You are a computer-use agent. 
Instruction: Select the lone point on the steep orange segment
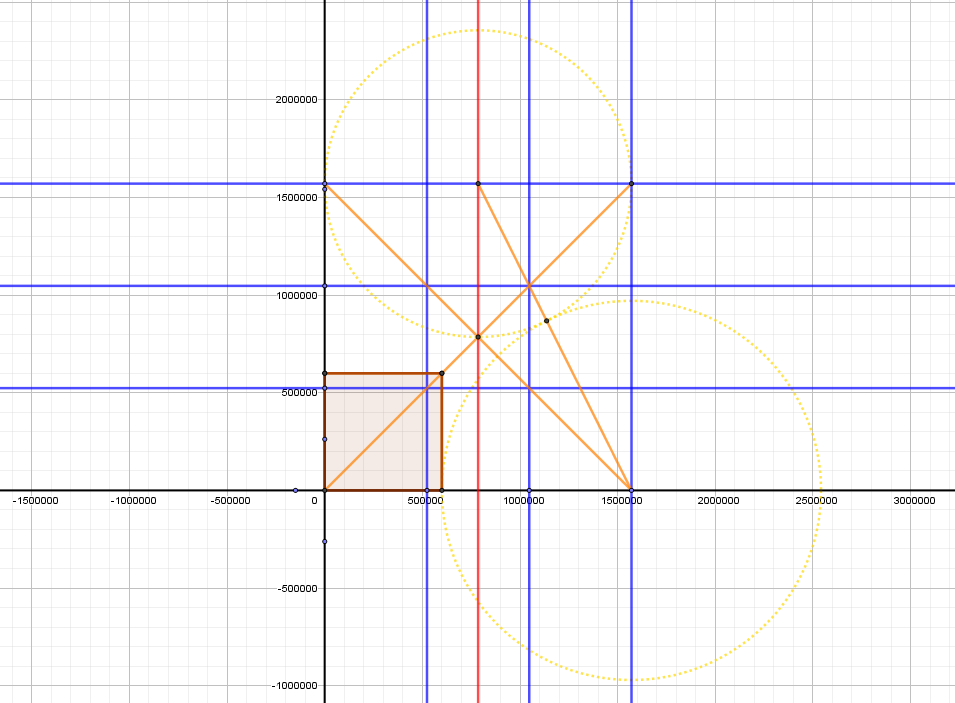546,321
